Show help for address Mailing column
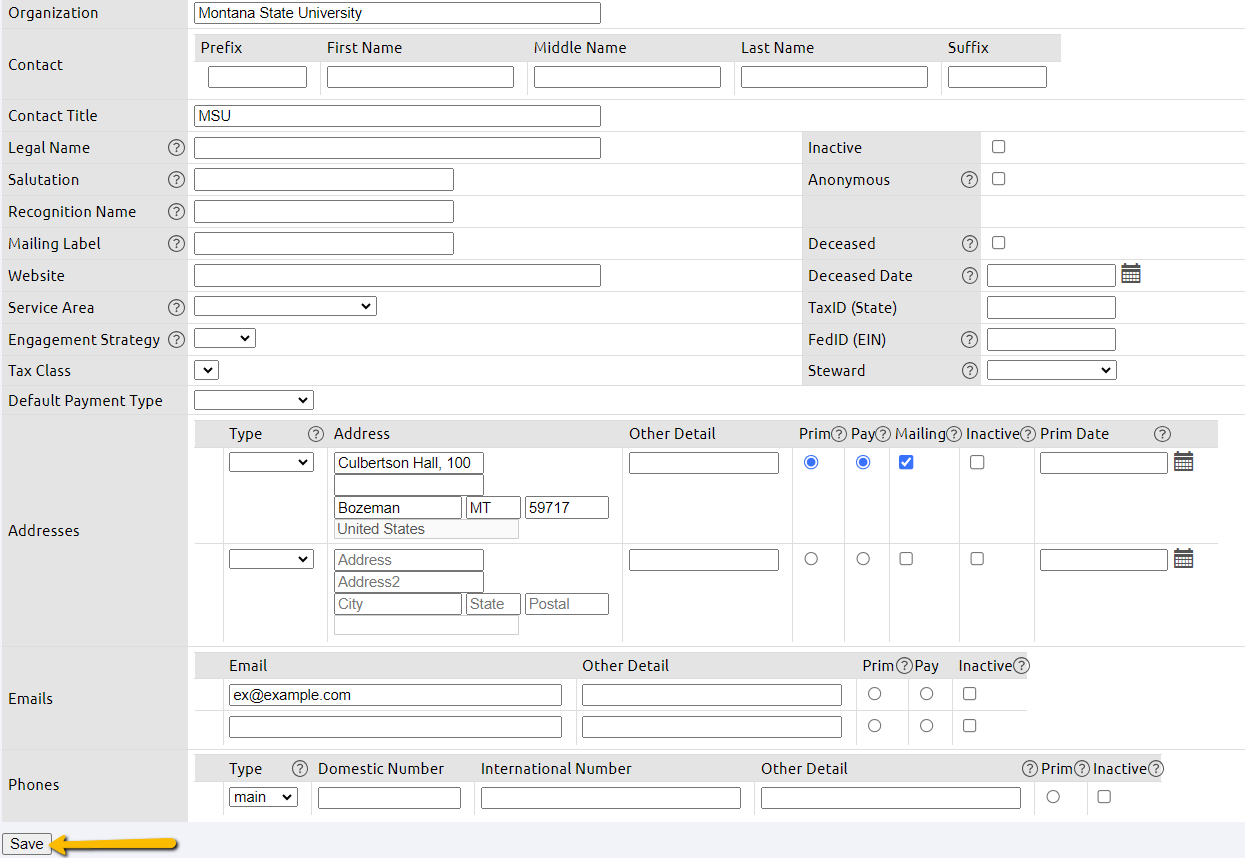The width and height of the screenshot is (1245, 858). pyautogui.click(x=954, y=434)
